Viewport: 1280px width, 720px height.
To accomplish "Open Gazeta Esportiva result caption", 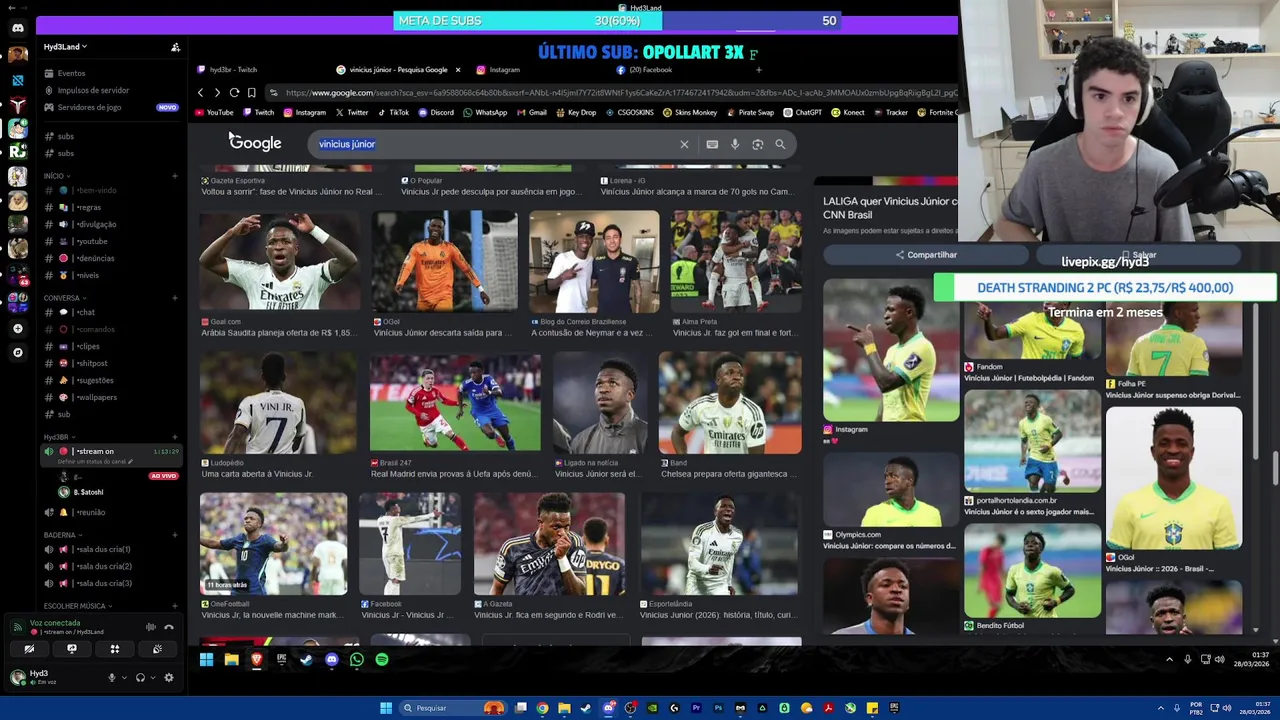I will click(291, 186).
